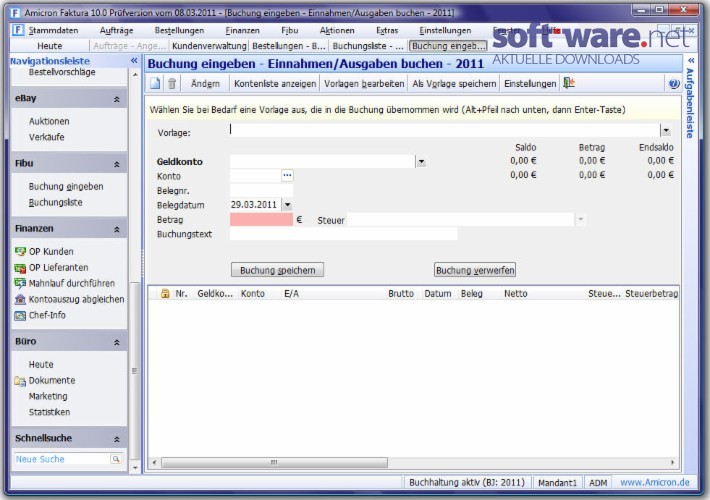Switch to the Buchungsliste tab
The image size is (710, 500).
point(368,46)
